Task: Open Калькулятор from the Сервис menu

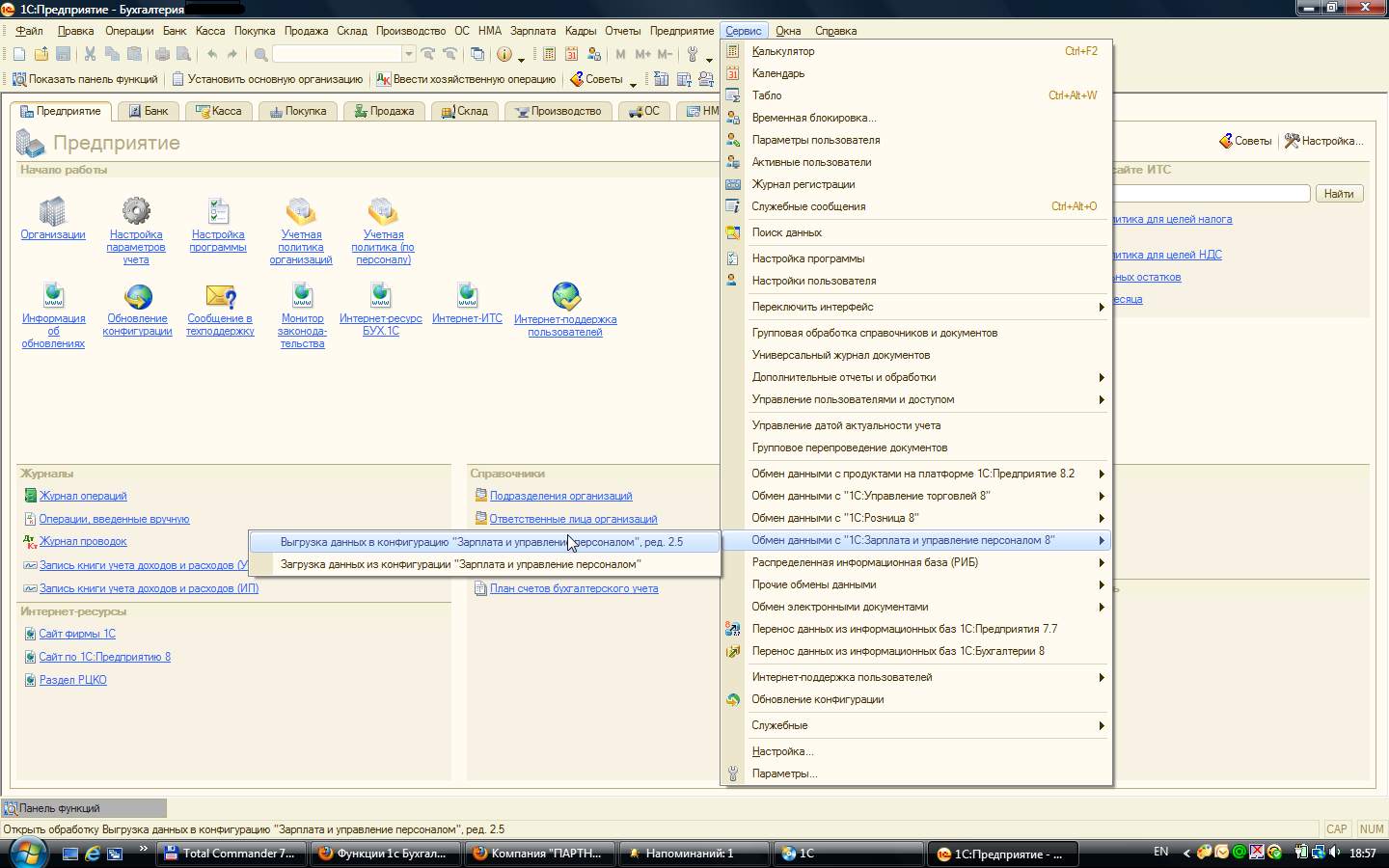Action: (x=783, y=51)
